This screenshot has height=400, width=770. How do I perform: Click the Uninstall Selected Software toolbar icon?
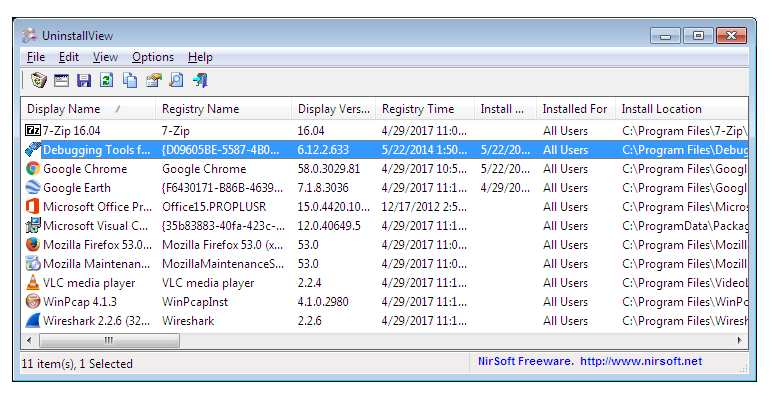(x=38, y=80)
